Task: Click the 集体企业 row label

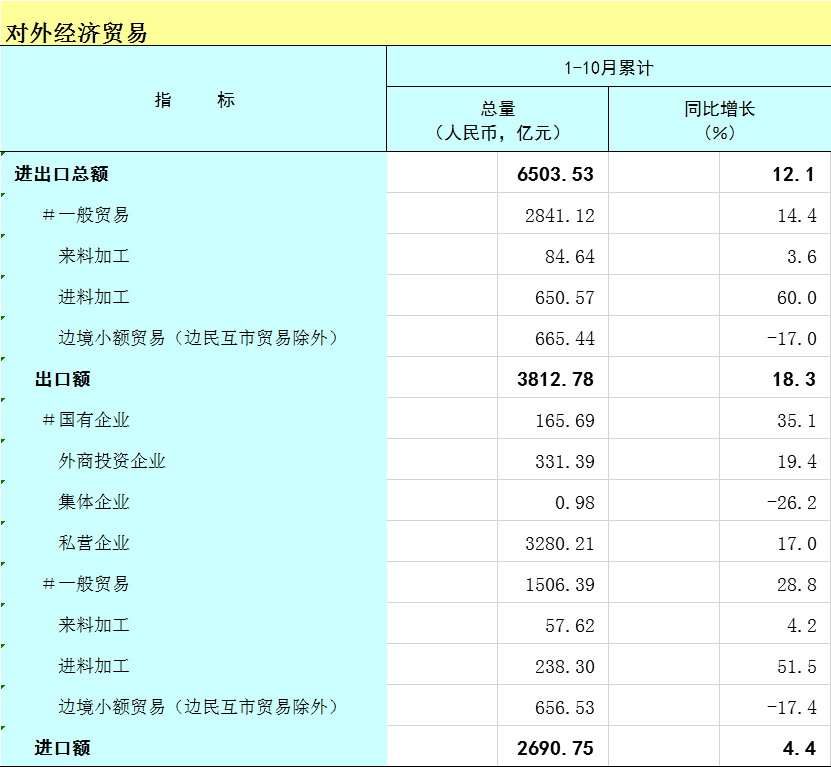Action: 94,502
